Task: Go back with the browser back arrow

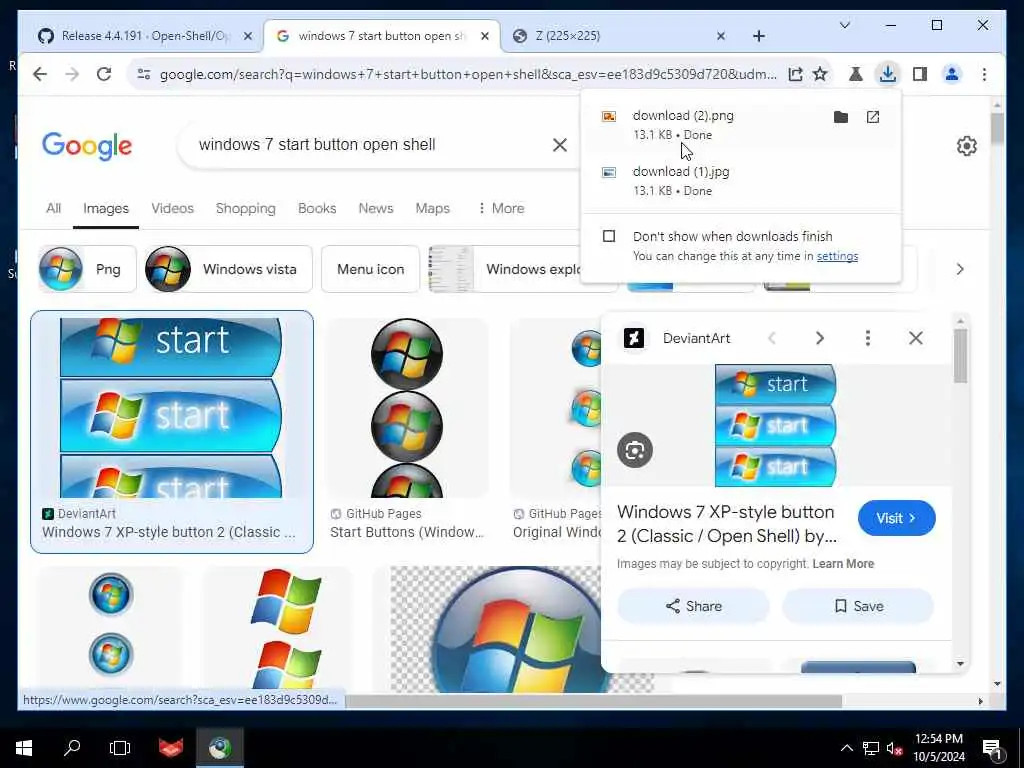Action: coord(40,74)
